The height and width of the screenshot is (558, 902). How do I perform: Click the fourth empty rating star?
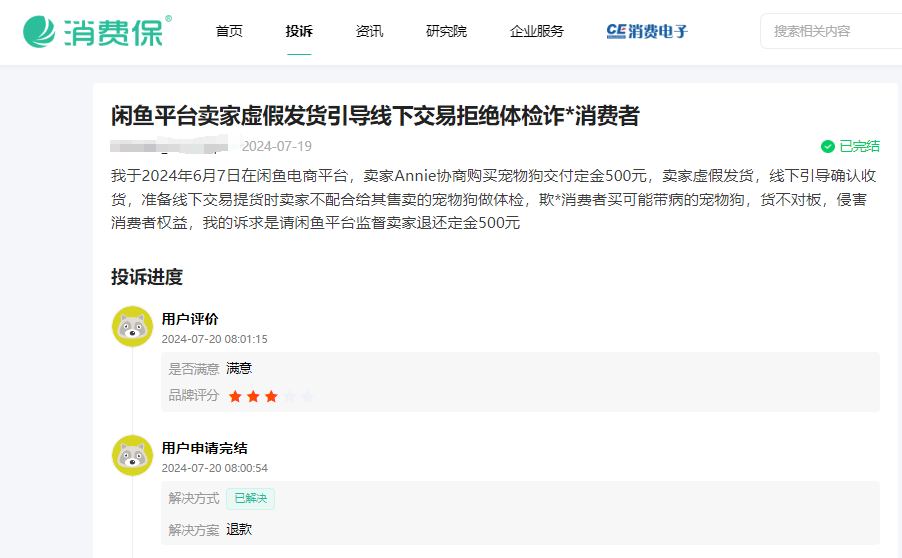[x=289, y=396]
